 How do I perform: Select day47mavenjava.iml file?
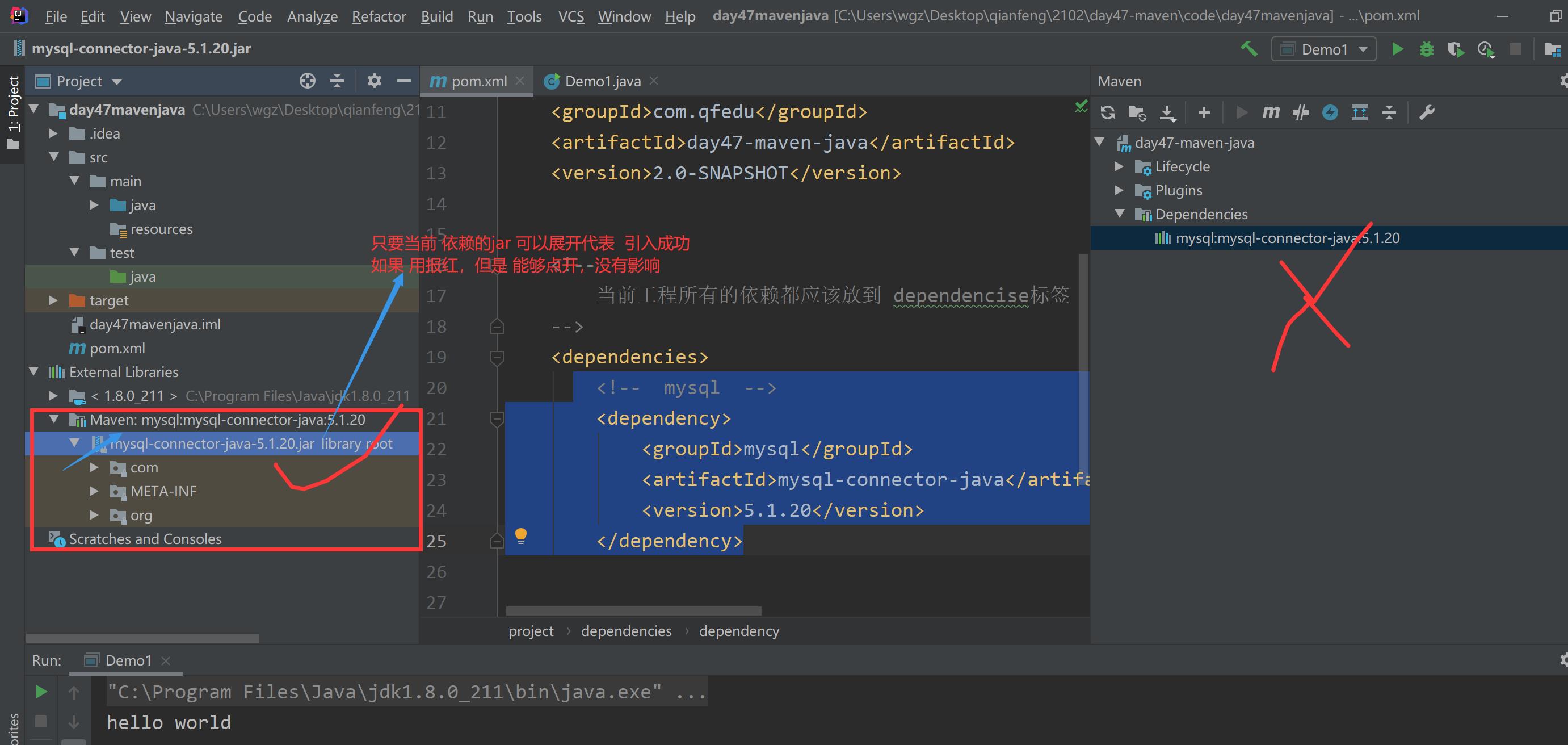(154, 325)
